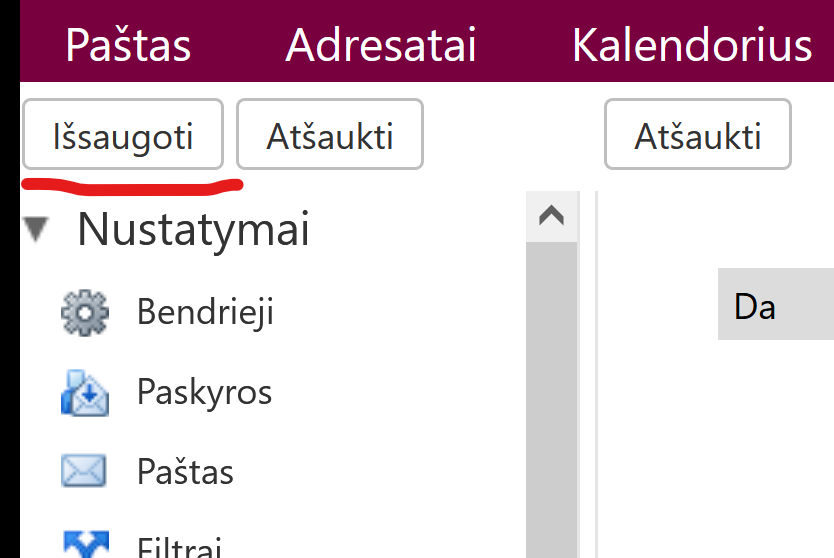The image size is (834, 558).
Task: Select the Nustatymai heading text
Action: [193, 230]
